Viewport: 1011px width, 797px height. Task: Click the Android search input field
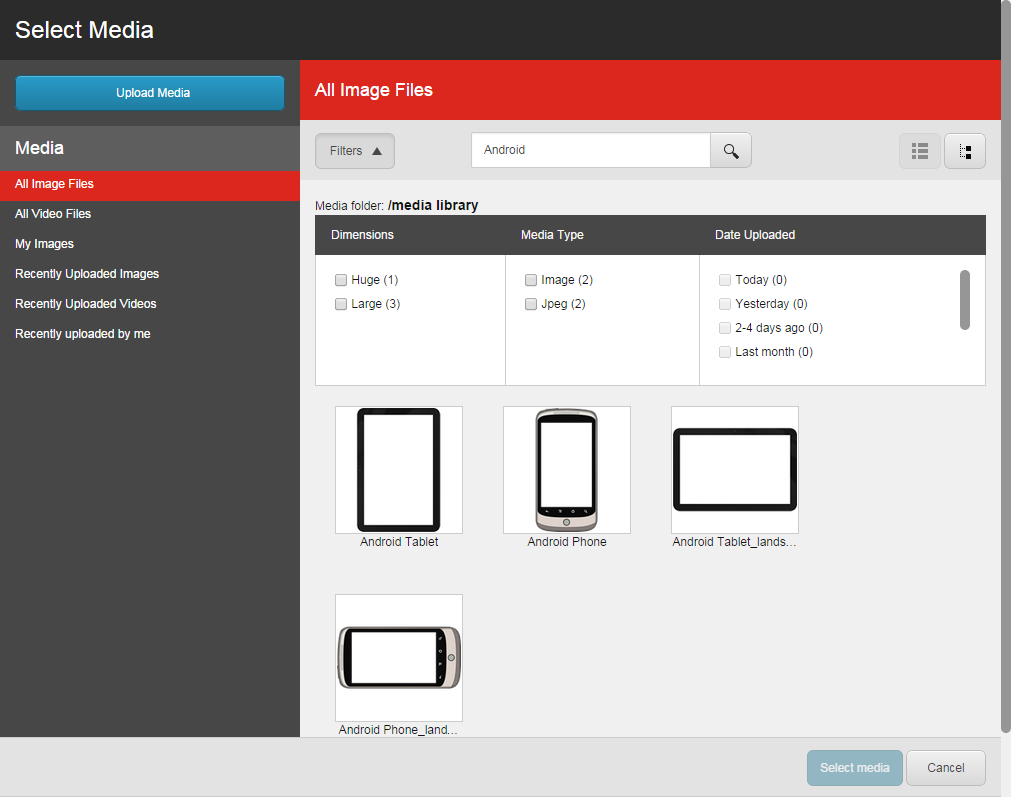click(x=591, y=150)
